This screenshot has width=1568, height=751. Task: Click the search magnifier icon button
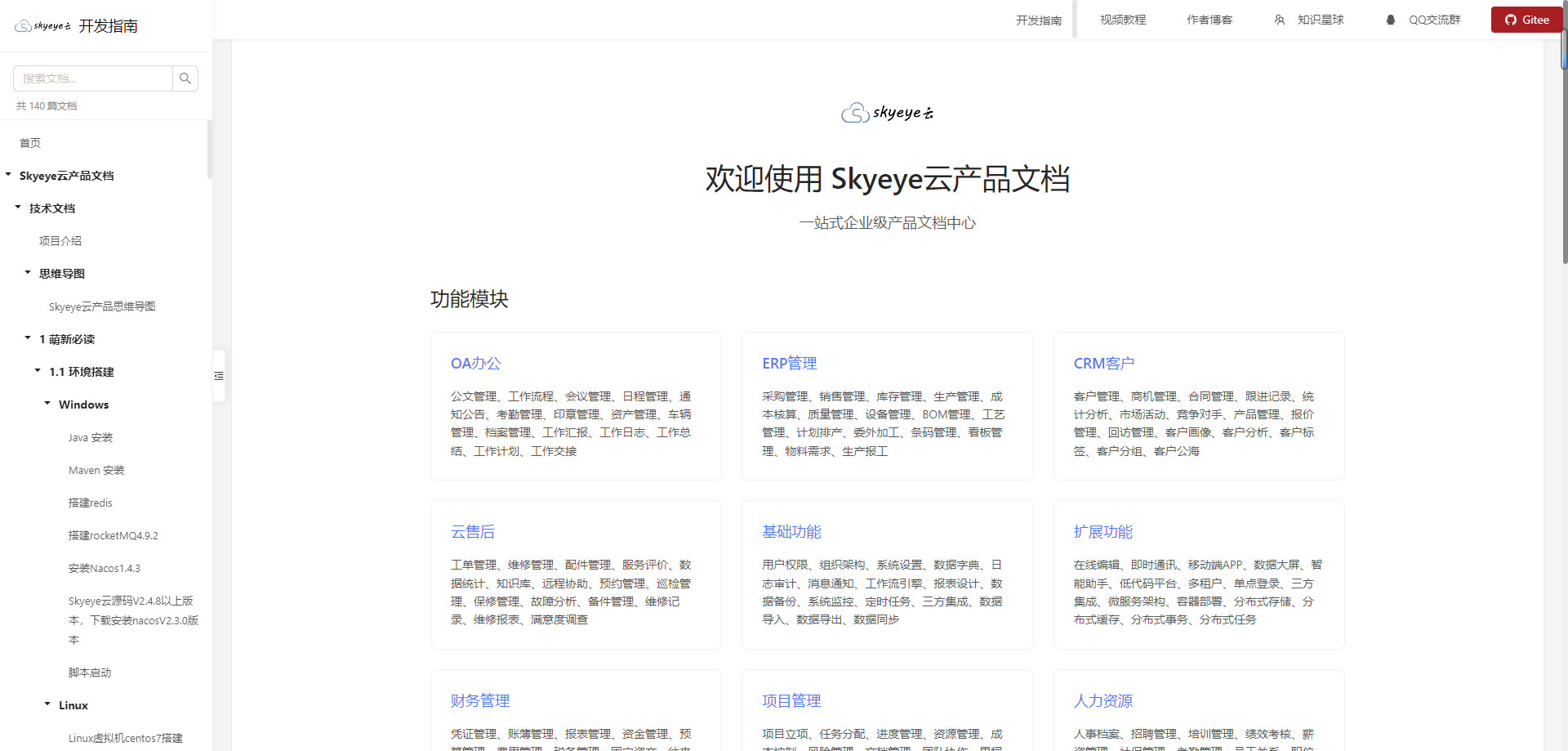[185, 78]
